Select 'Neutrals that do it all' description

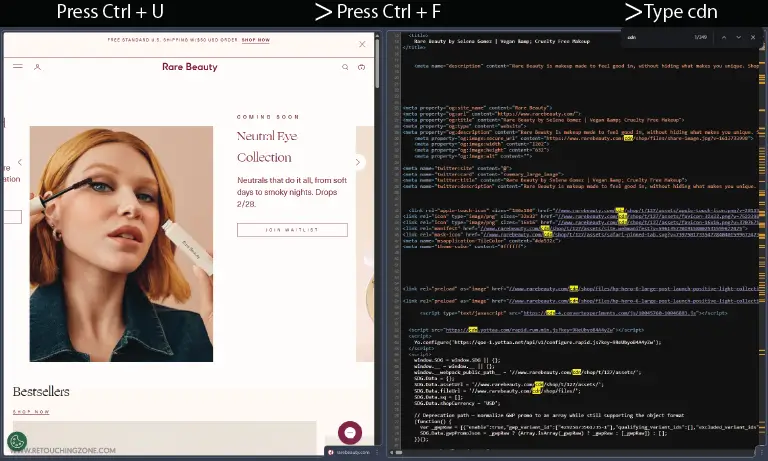[292, 192]
